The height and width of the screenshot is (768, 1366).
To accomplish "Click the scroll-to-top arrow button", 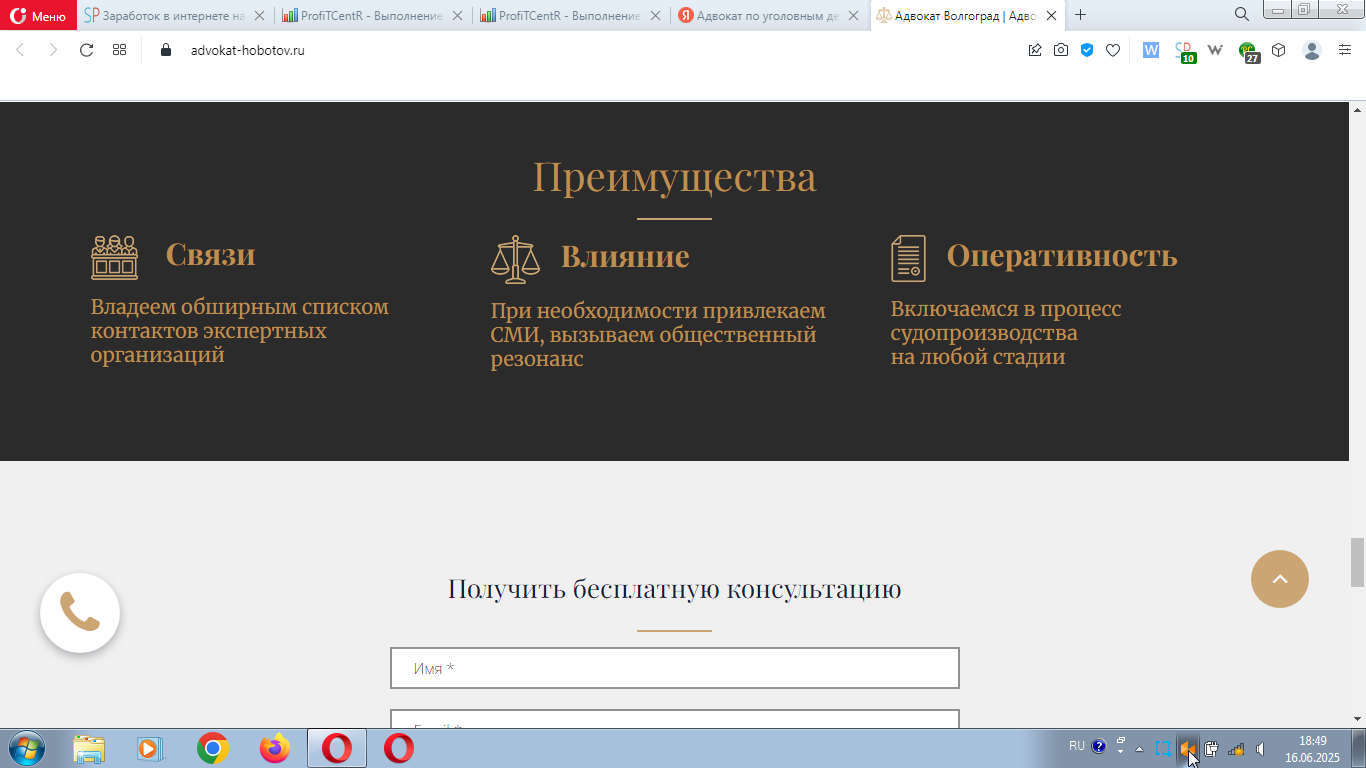I will pos(1280,579).
